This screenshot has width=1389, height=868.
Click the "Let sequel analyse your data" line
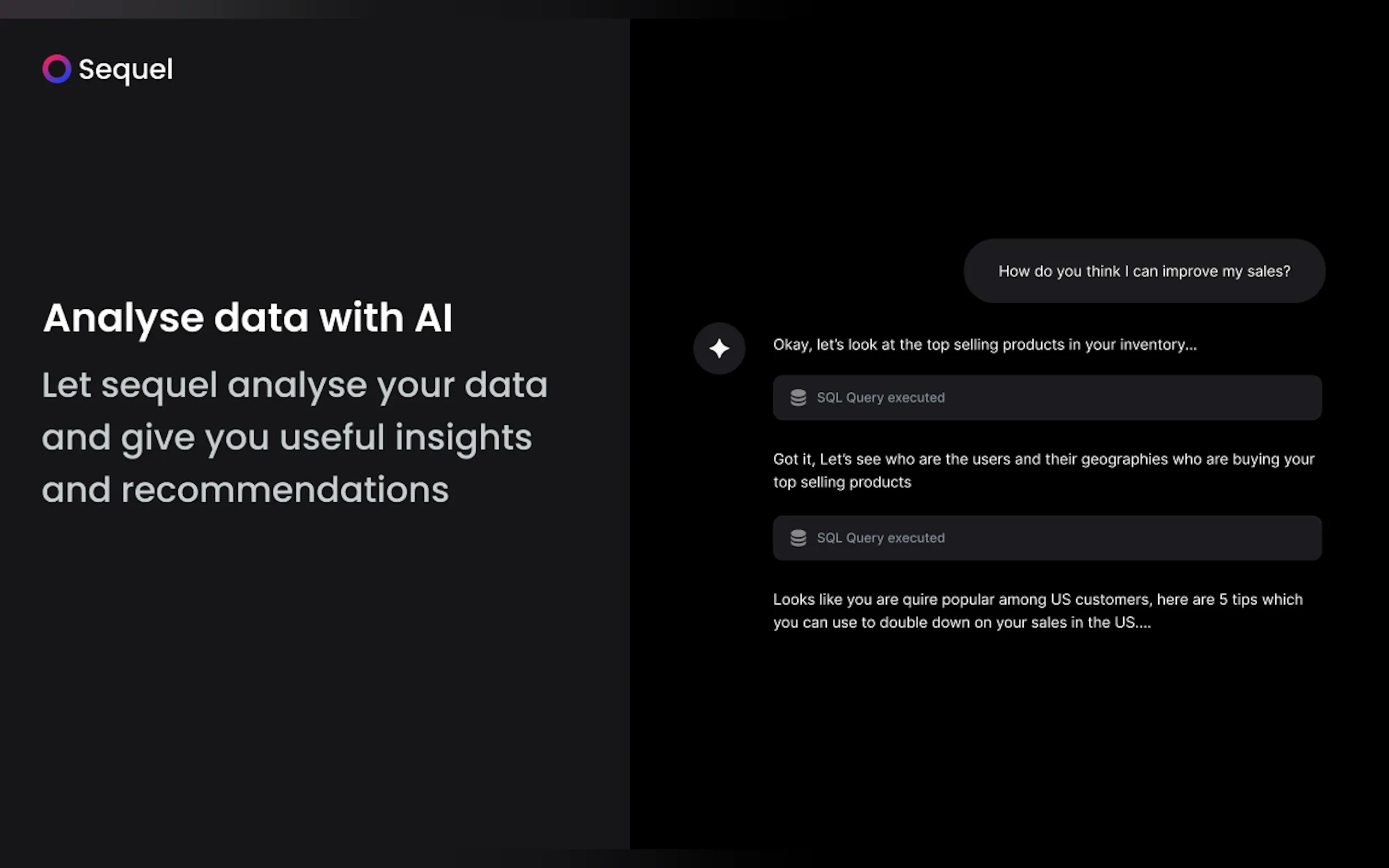[x=295, y=385]
